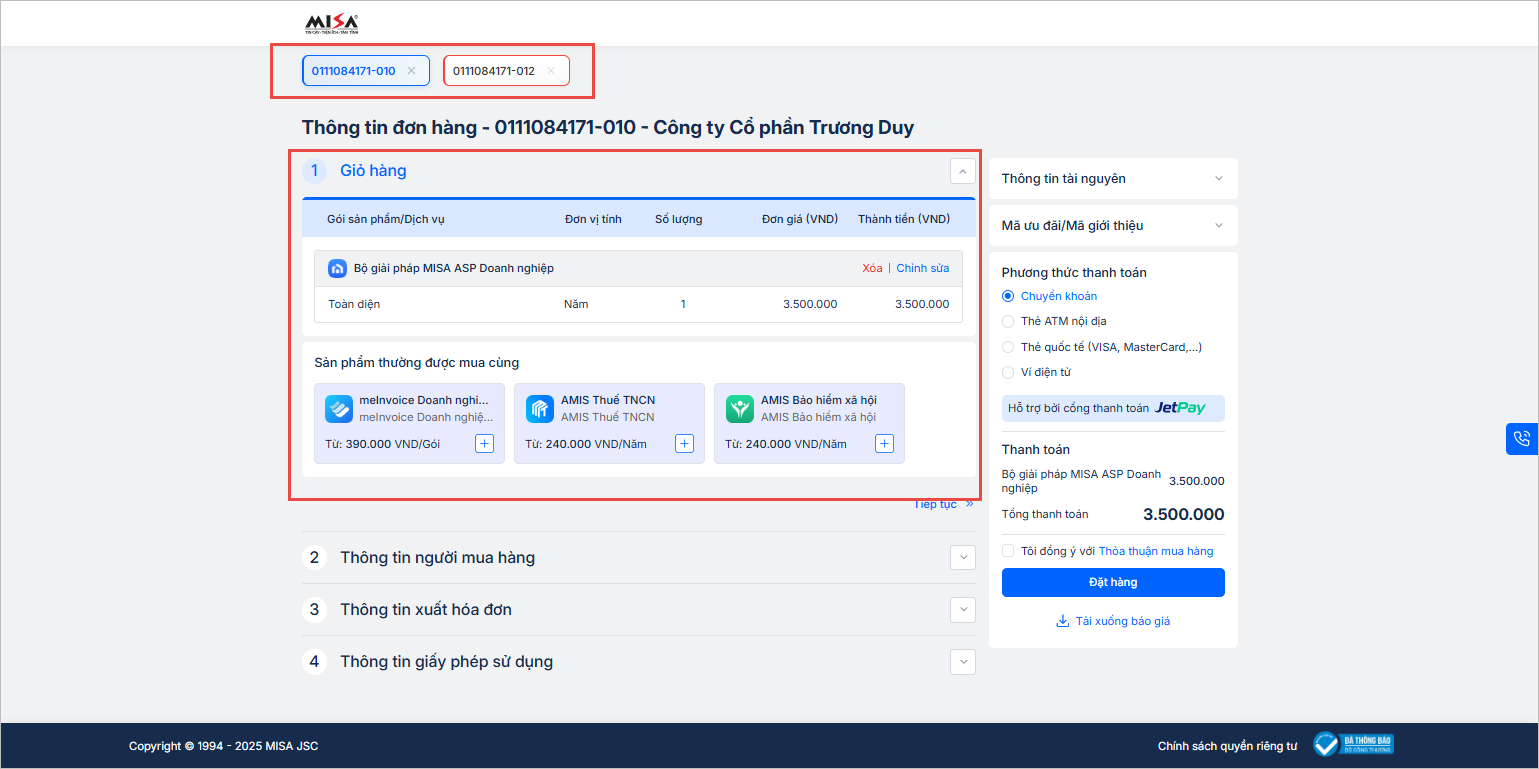1539x769 pixels.
Task: Click the MISA logo in header
Action: (x=331, y=24)
